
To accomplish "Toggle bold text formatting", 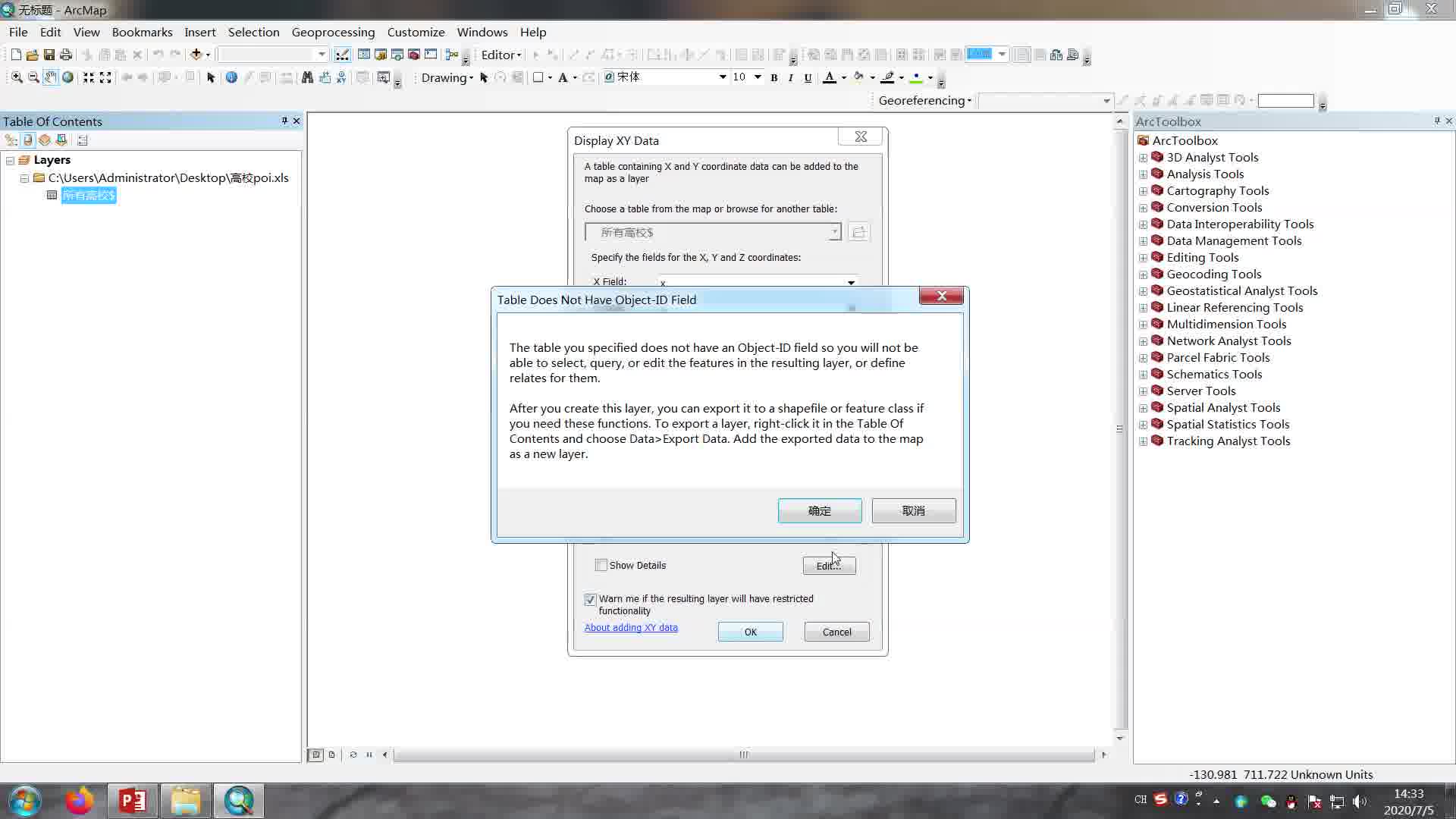I will 774,77.
